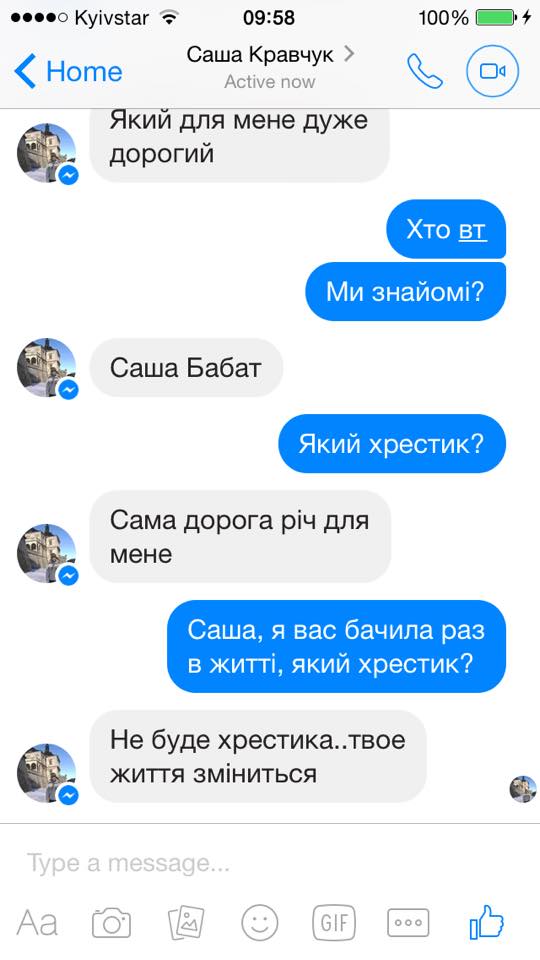This screenshot has width=540, height=960.
Task: Tap the underlined вт in Хто вт bubble
Action: point(473,230)
